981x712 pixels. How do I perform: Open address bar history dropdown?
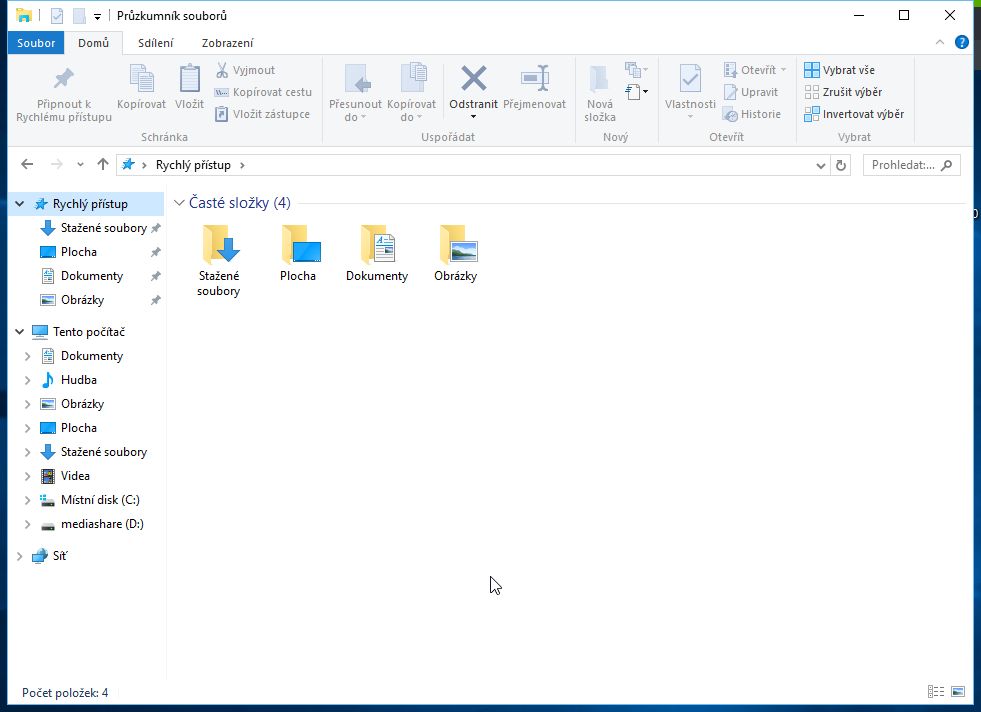821,165
